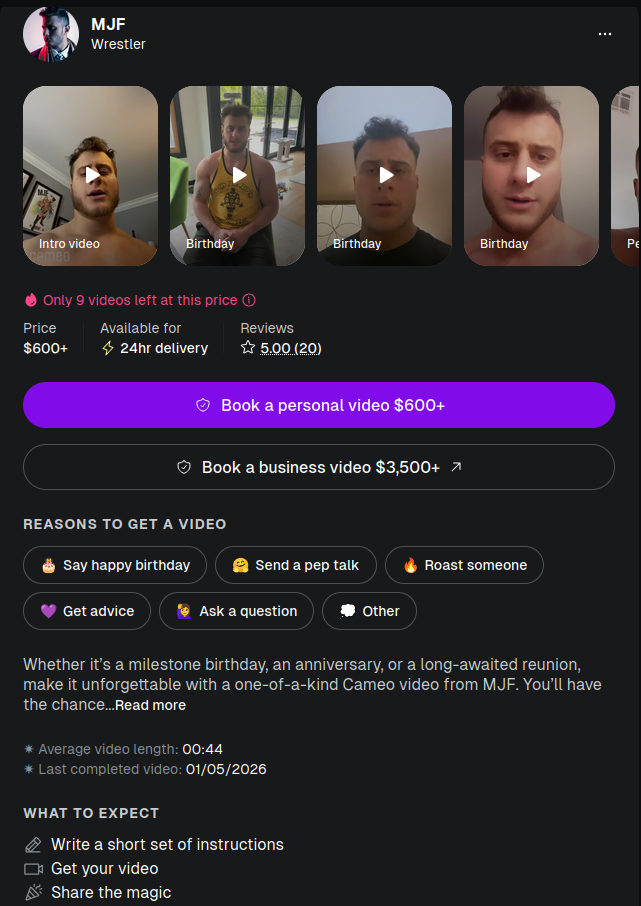Select the Send a pep talk reason
This screenshot has width=641, height=906.
296,565
